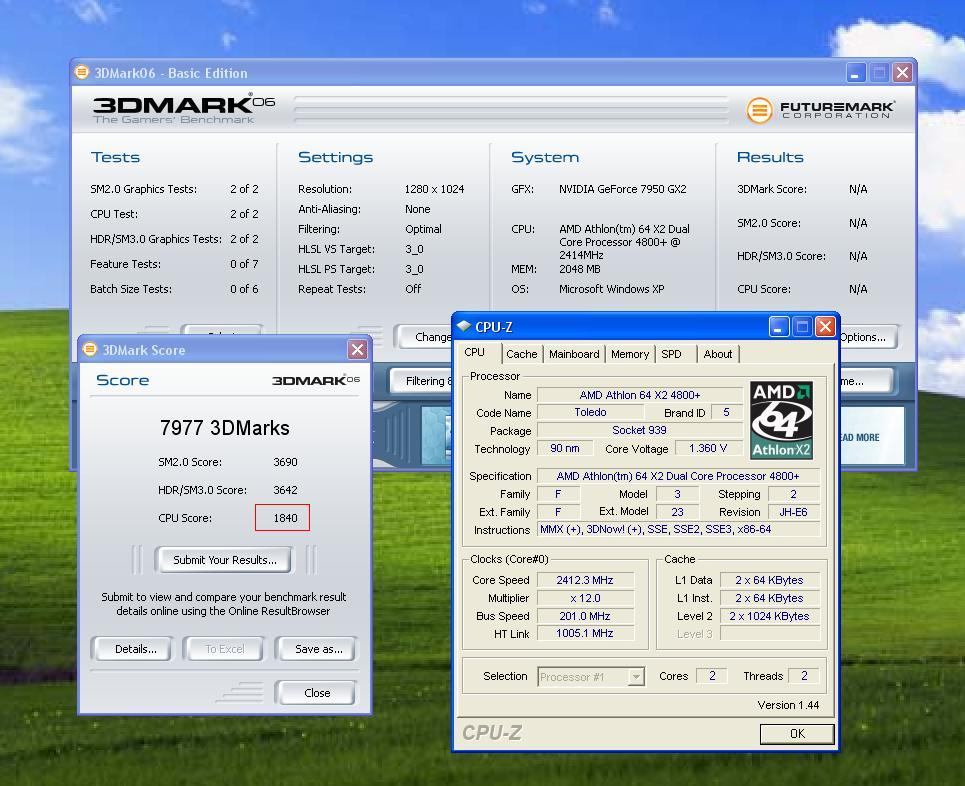Viewport: 965px width, 786px height.
Task: Click the AMD Athlon 64 X2 logo in CPU-Z
Action: coord(781,420)
